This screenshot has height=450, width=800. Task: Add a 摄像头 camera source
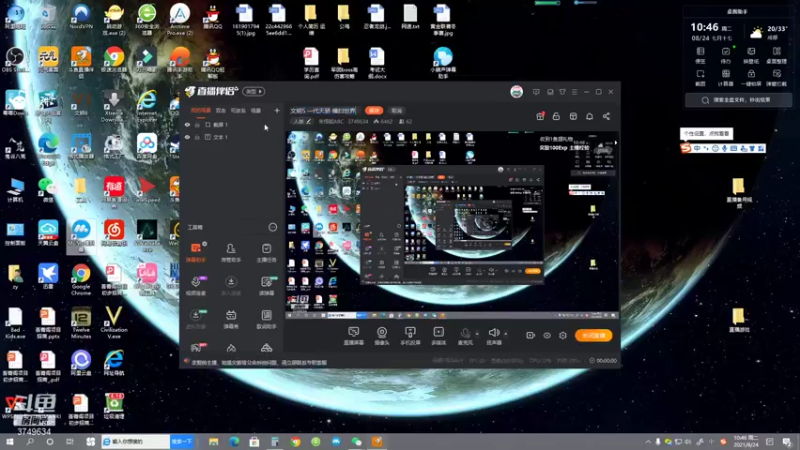coord(382,336)
